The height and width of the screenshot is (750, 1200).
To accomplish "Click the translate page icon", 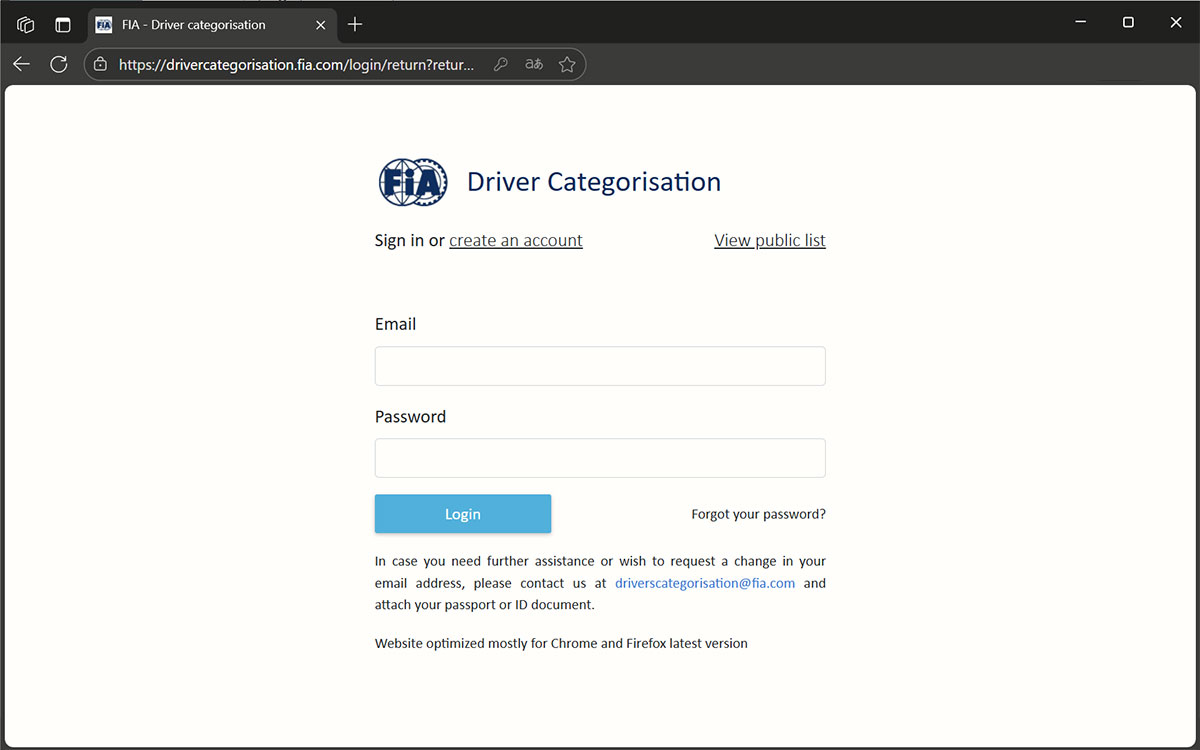I will 534,64.
